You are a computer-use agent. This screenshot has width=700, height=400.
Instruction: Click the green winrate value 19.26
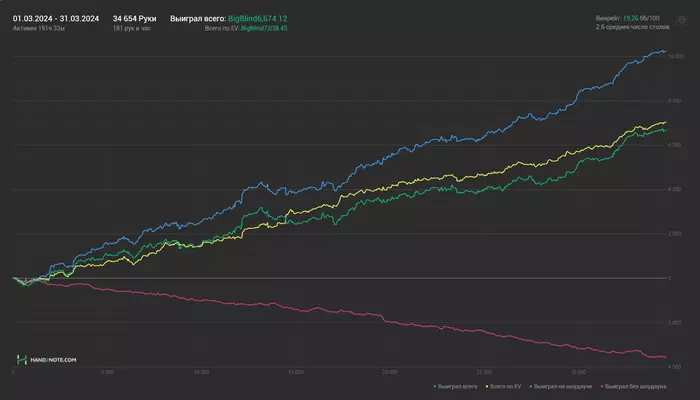pos(629,18)
